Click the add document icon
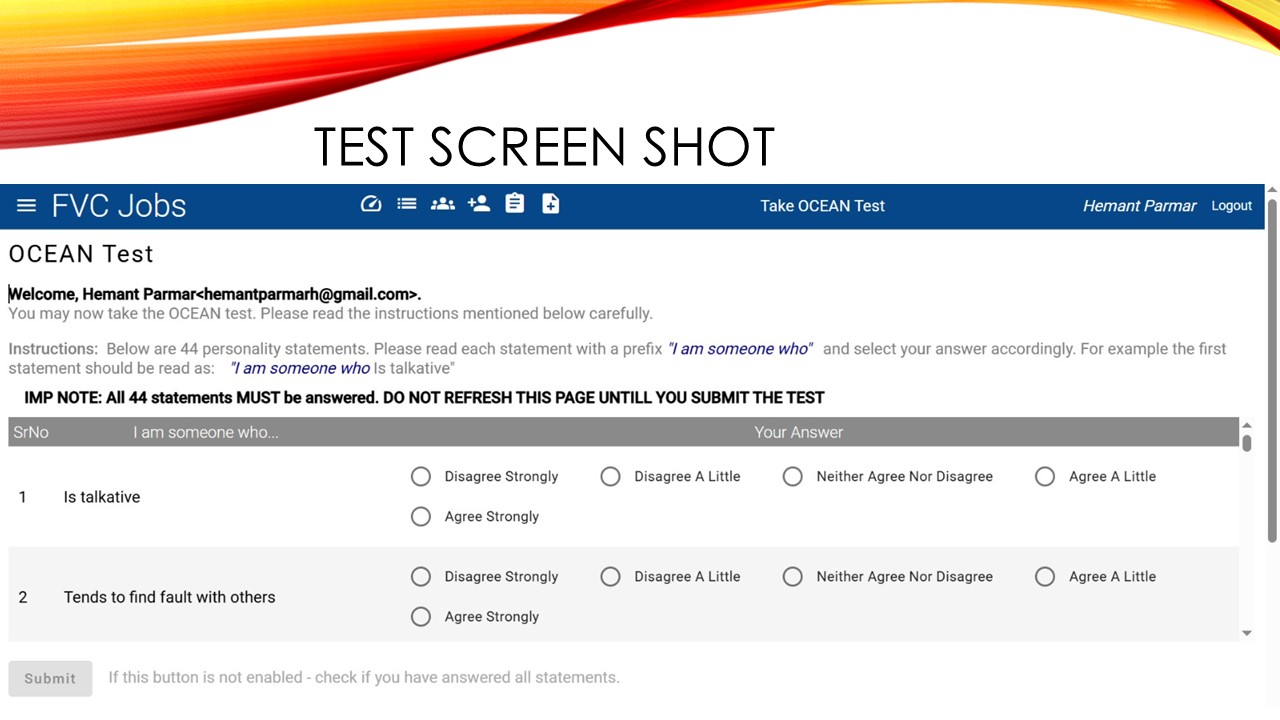The height and width of the screenshot is (720, 1280). 551,204
